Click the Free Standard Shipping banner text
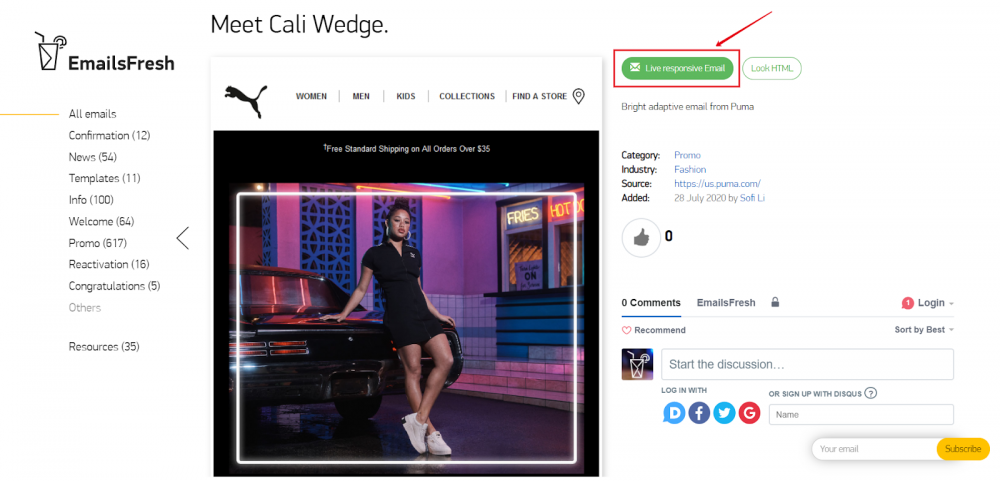 [406, 149]
